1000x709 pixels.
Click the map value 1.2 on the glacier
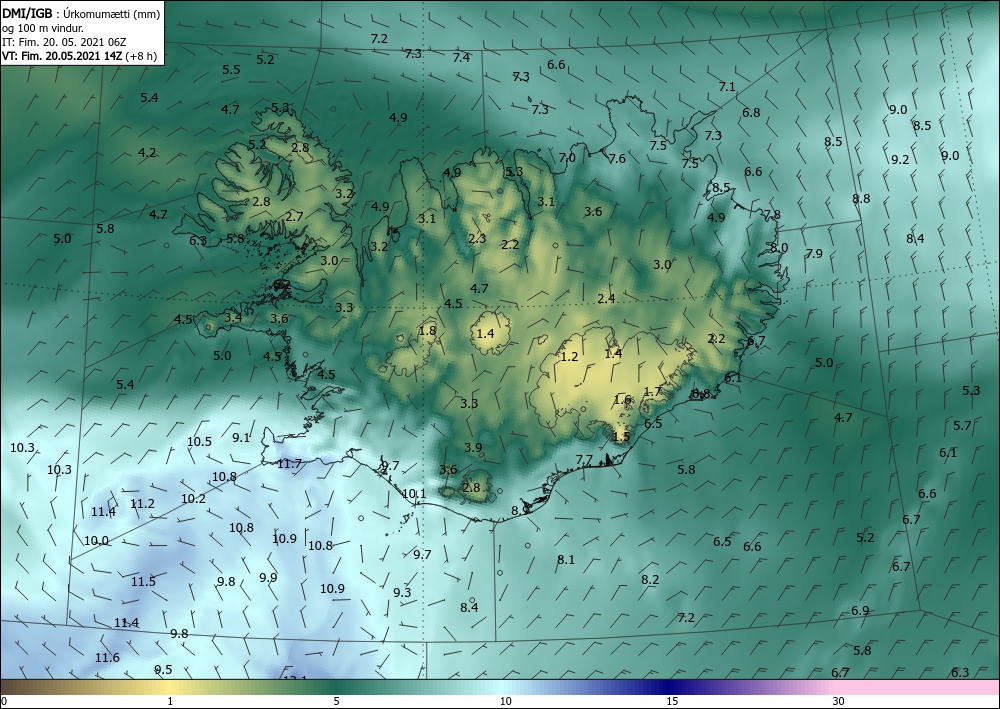(569, 356)
